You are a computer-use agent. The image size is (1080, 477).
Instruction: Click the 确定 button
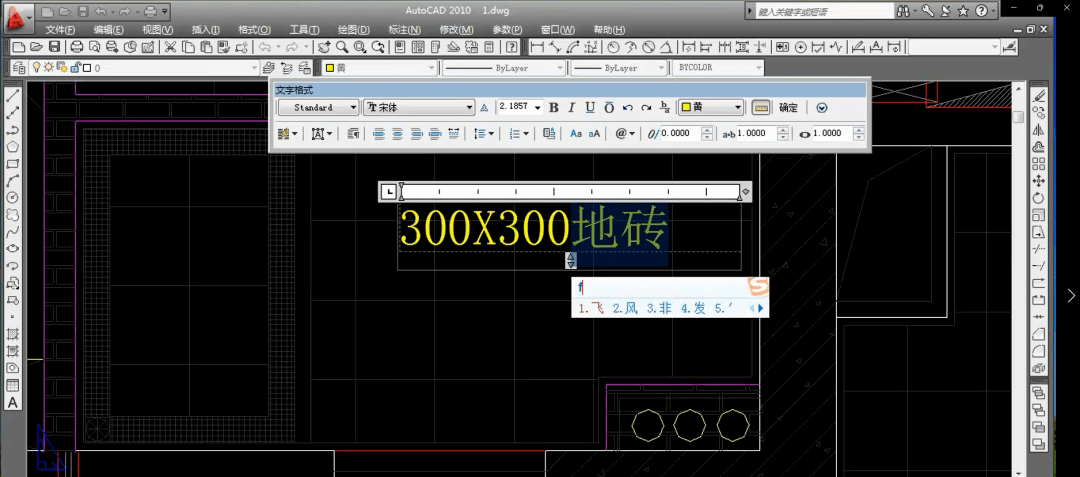[789, 107]
